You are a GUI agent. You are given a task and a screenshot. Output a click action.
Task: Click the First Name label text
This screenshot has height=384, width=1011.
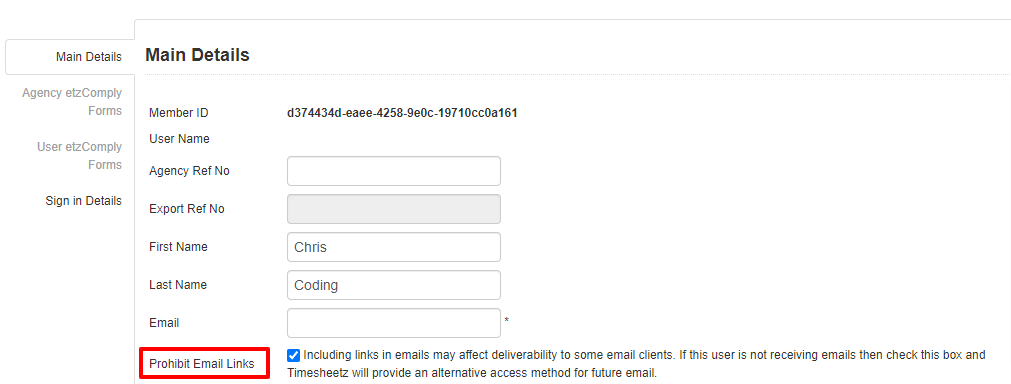tap(178, 247)
